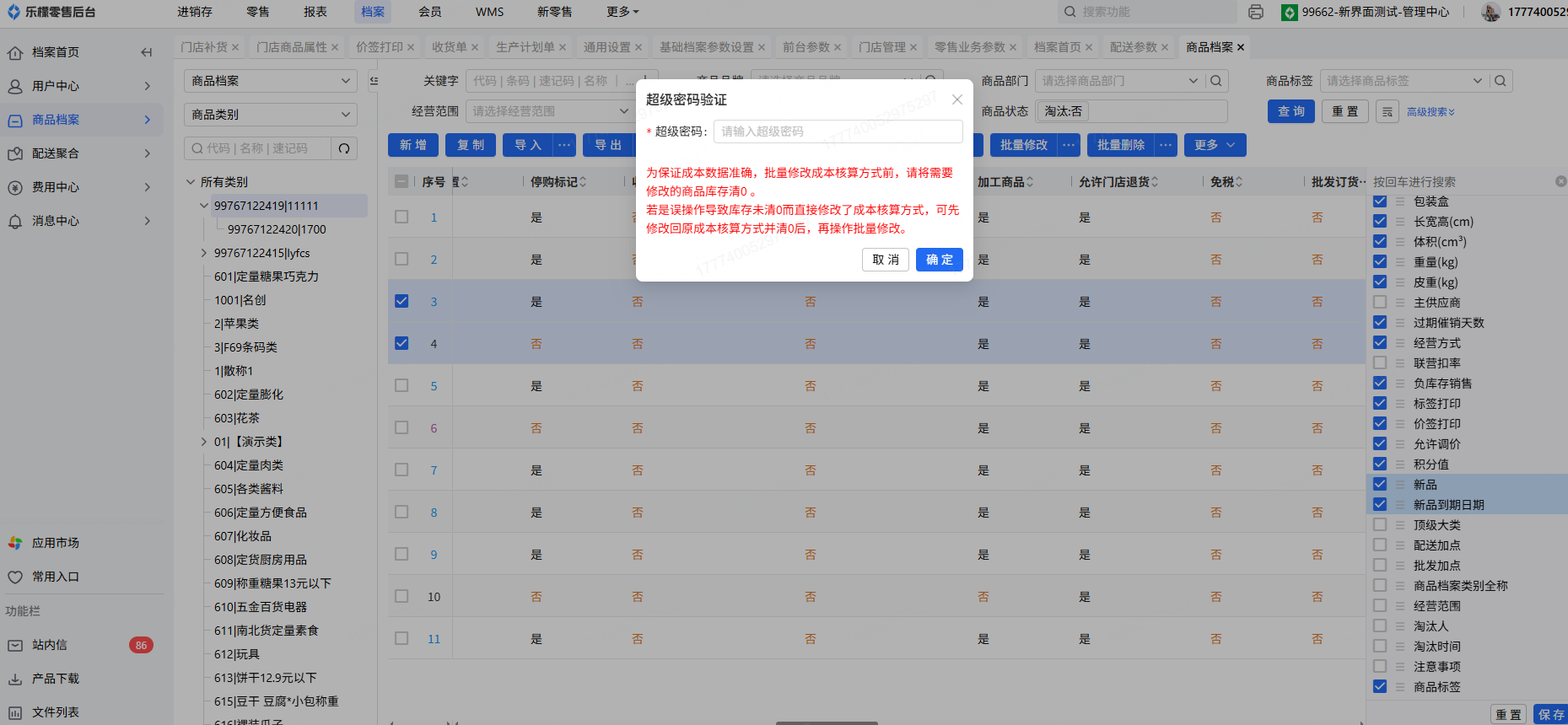Check row 1 checkbox
The width and height of the screenshot is (1568, 725).
pyautogui.click(x=401, y=217)
